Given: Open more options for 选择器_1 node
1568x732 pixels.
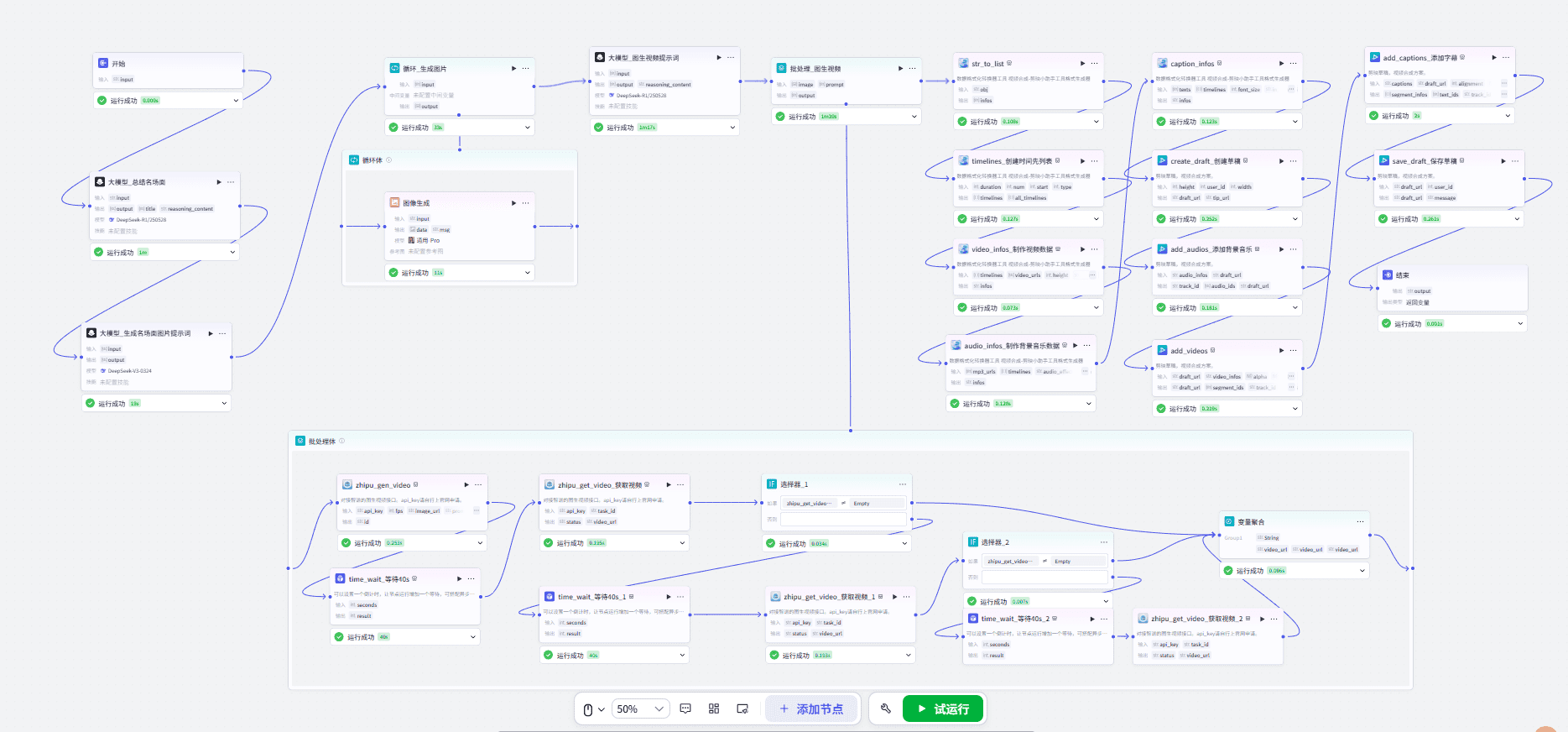Looking at the screenshot, I should pyautogui.click(x=903, y=484).
